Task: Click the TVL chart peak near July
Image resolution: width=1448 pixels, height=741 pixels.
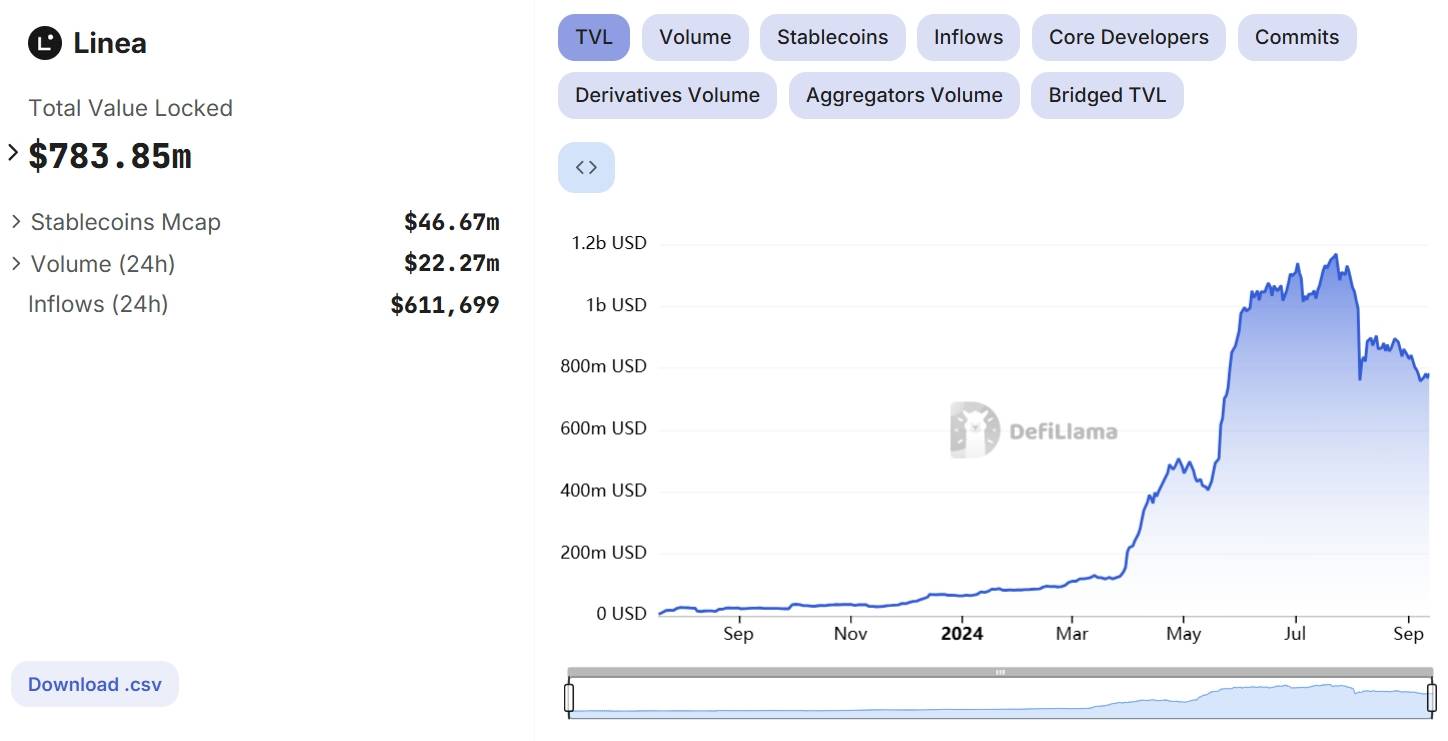Action: click(1335, 256)
